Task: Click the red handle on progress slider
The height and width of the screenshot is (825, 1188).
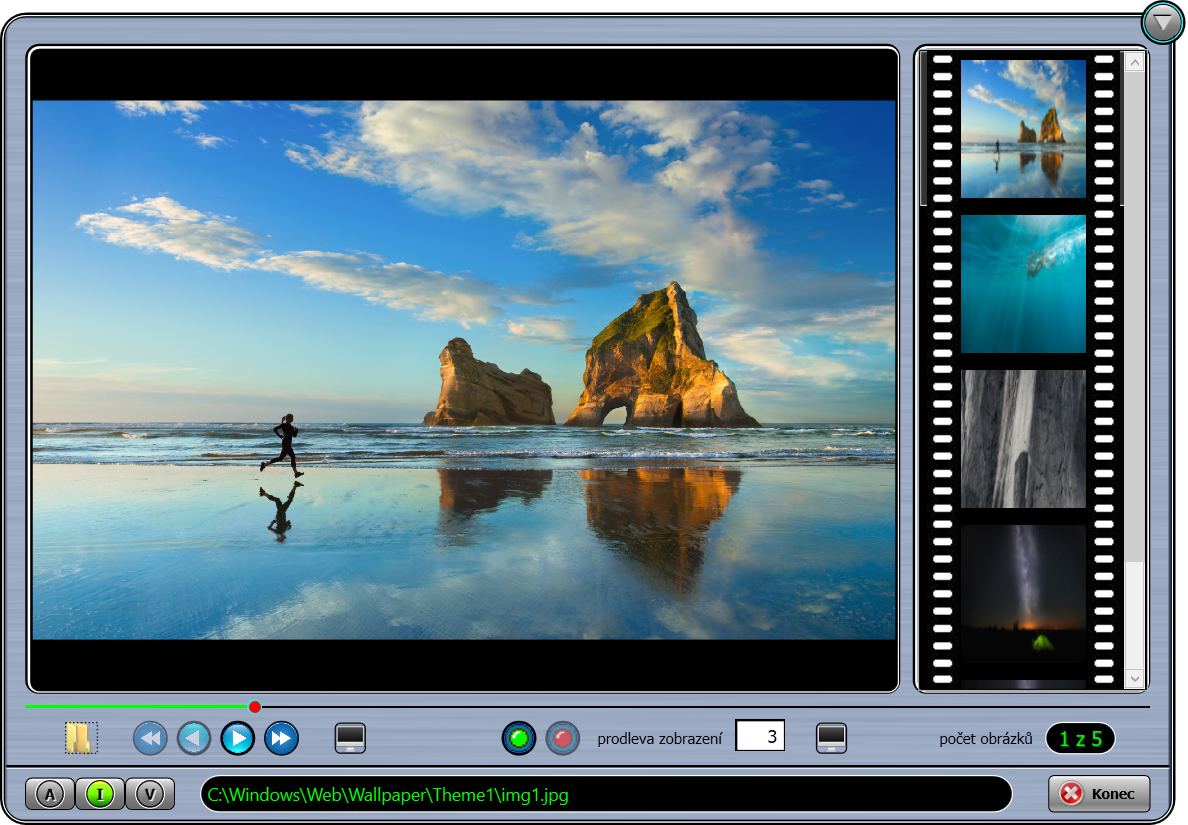Action: click(255, 707)
